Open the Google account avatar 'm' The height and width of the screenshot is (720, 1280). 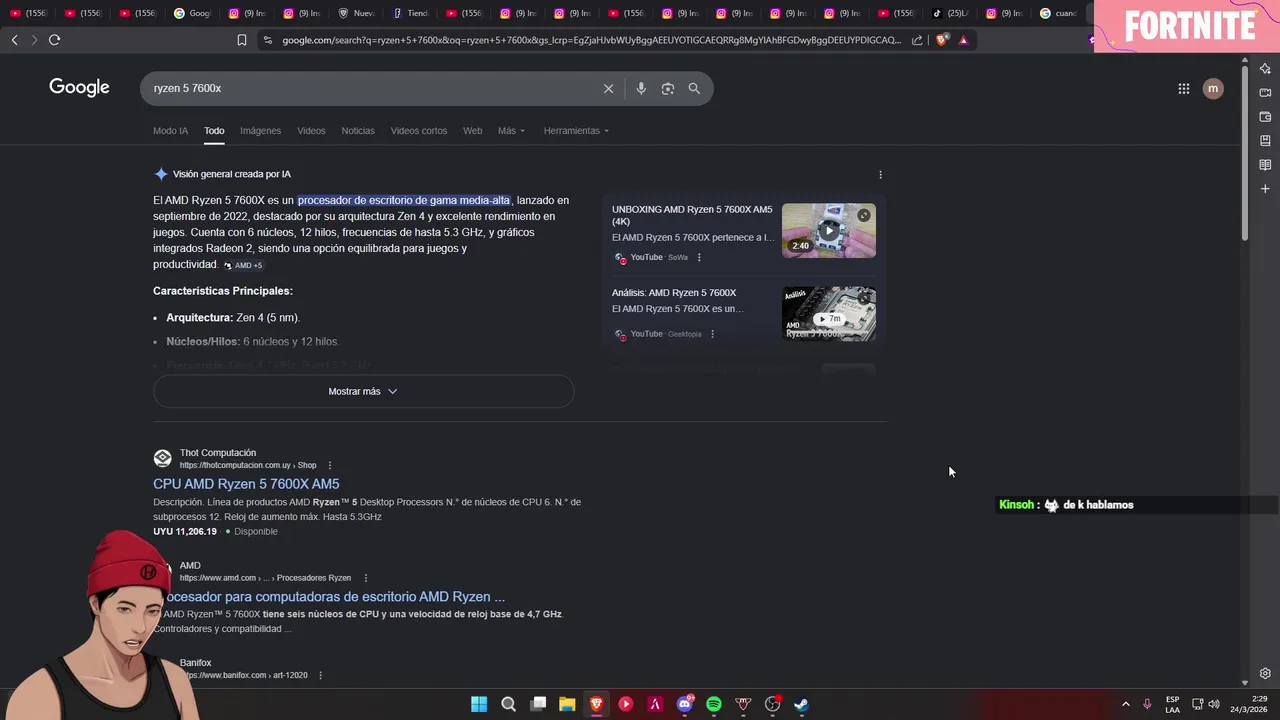(1213, 88)
